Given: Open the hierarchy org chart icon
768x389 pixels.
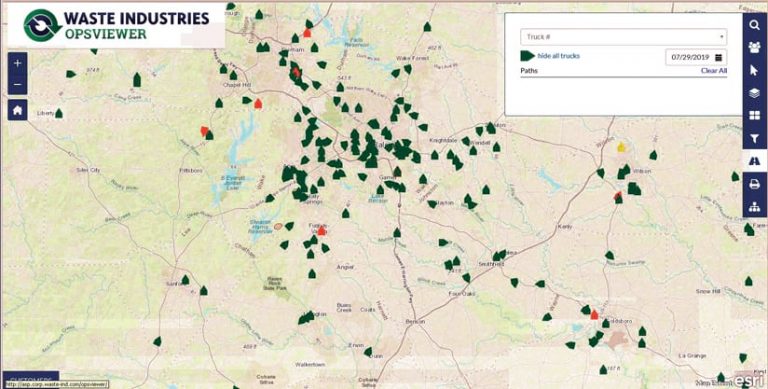Looking at the screenshot, I should [x=754, y=206].
